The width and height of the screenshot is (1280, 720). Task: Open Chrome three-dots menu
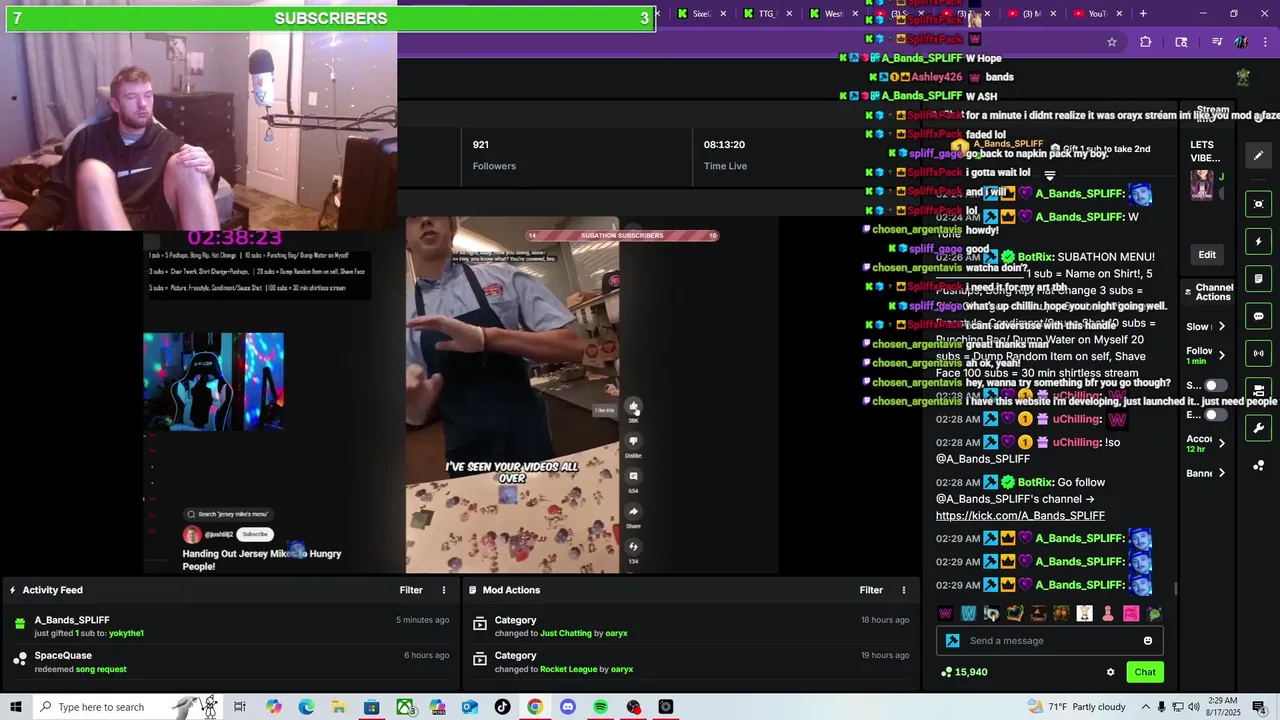[1263, 42]
